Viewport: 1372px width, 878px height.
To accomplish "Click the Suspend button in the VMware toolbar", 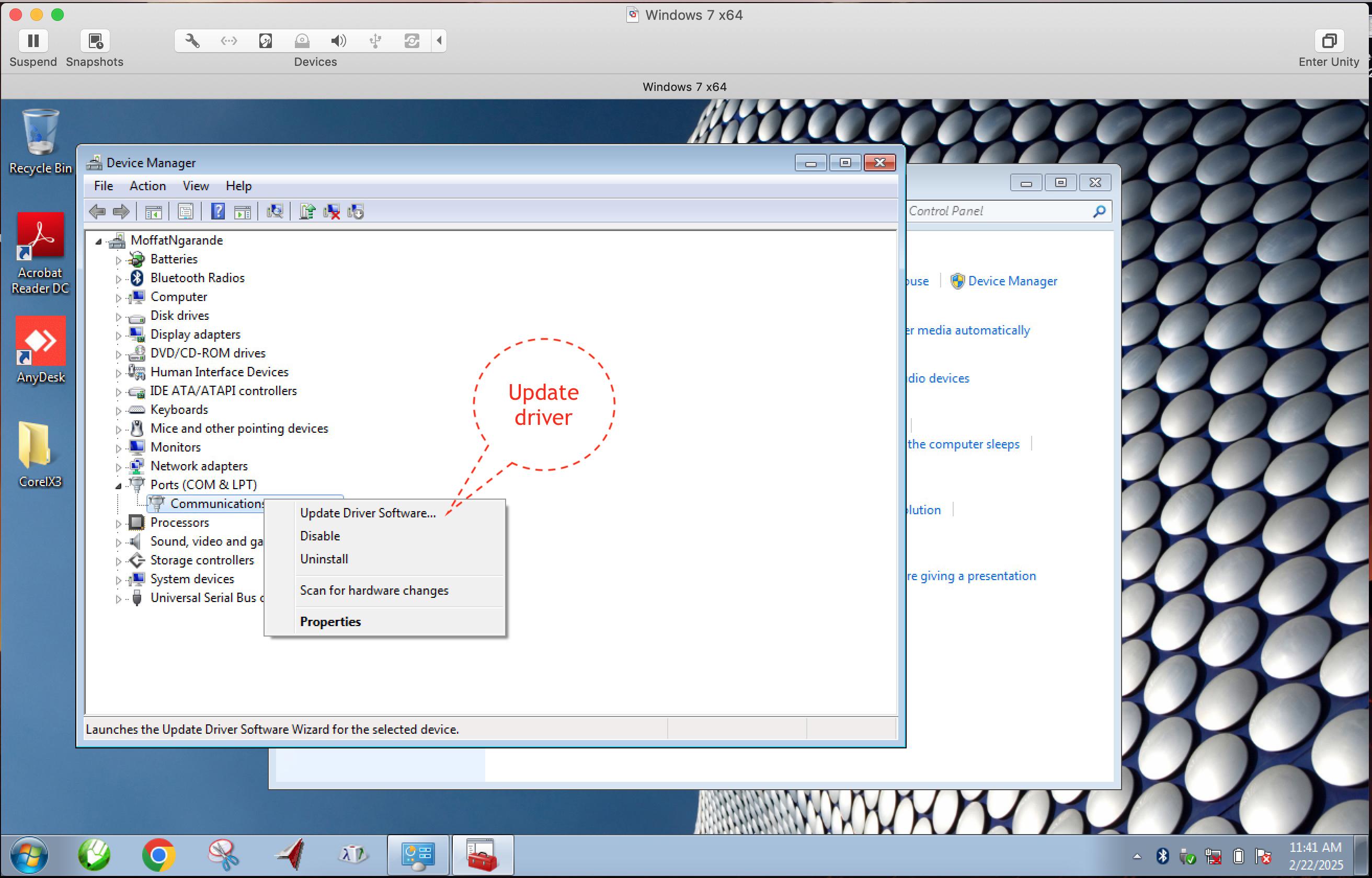I will pos(32,40).
